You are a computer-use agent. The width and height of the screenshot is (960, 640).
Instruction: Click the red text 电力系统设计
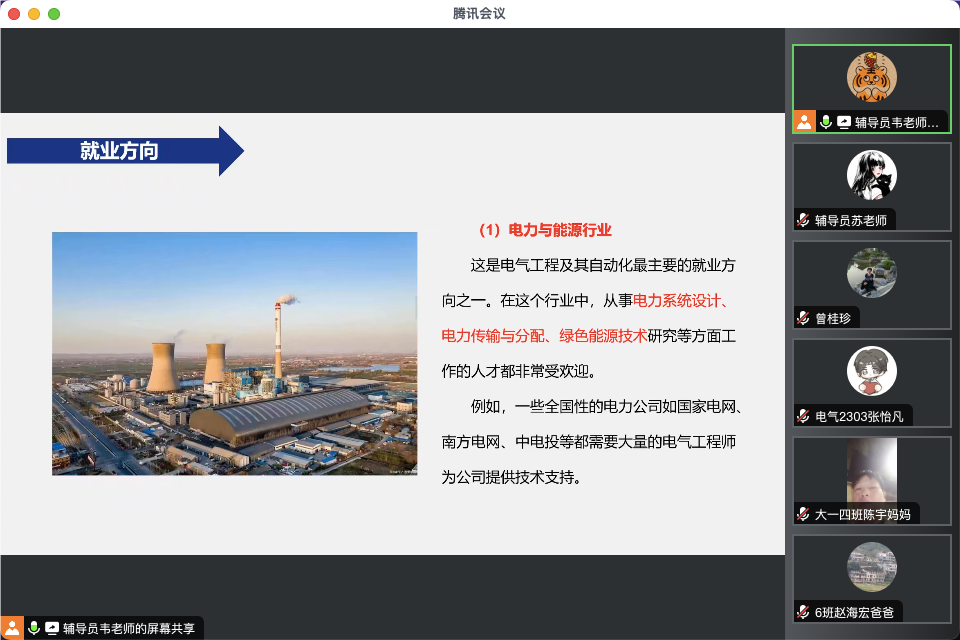(x=677, y=301)
